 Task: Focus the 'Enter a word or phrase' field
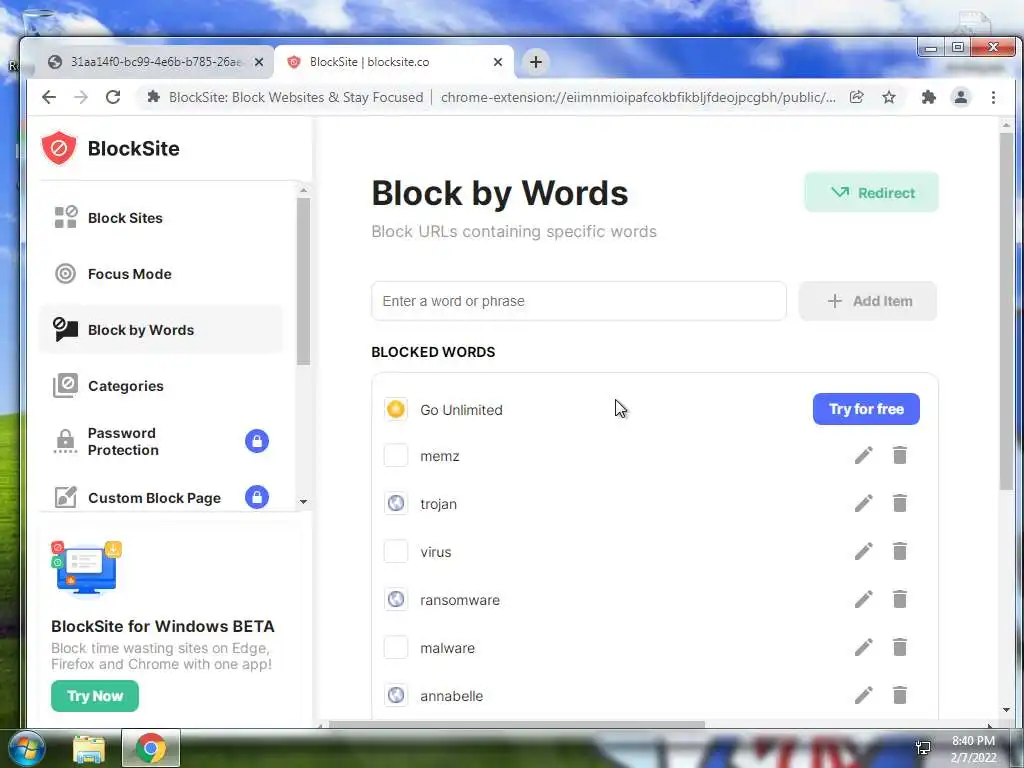(579, 301)
